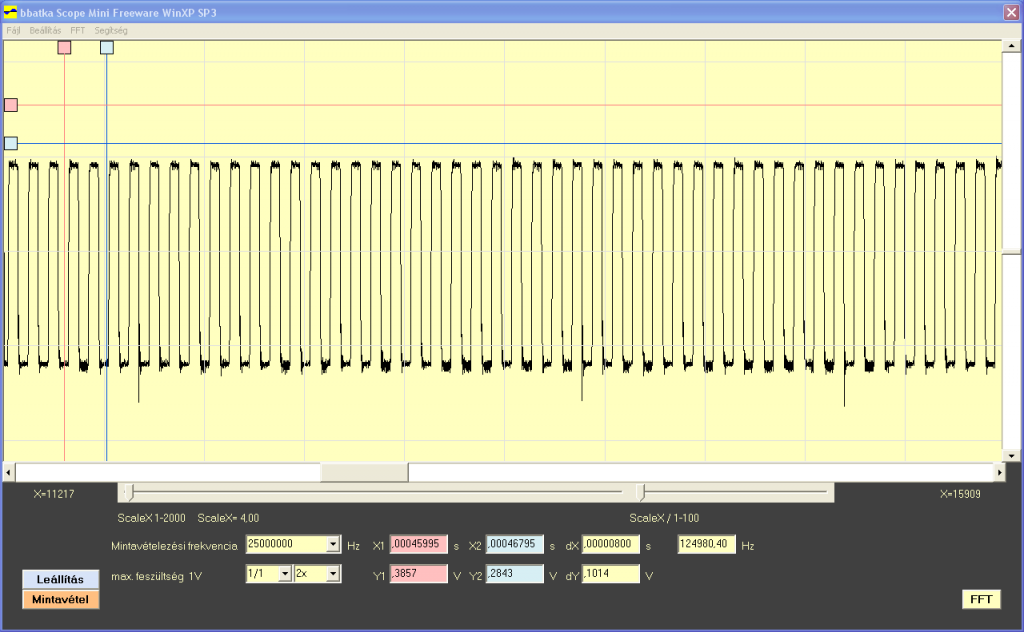Open the Beállítás menu
The image size is (1024, 632).
pos(45,31)
